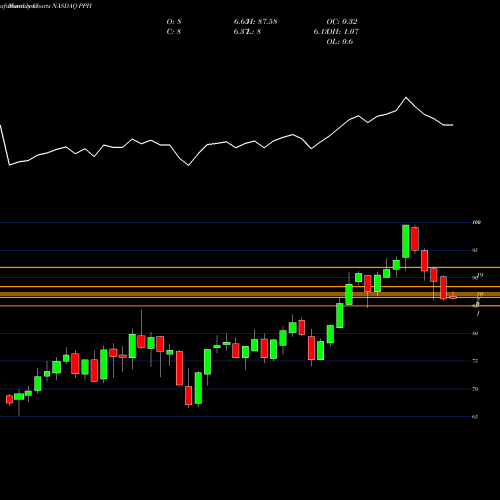The image size is (500, 500).
Task: Click the 100 price axis label
Action: tap(477, 222)
